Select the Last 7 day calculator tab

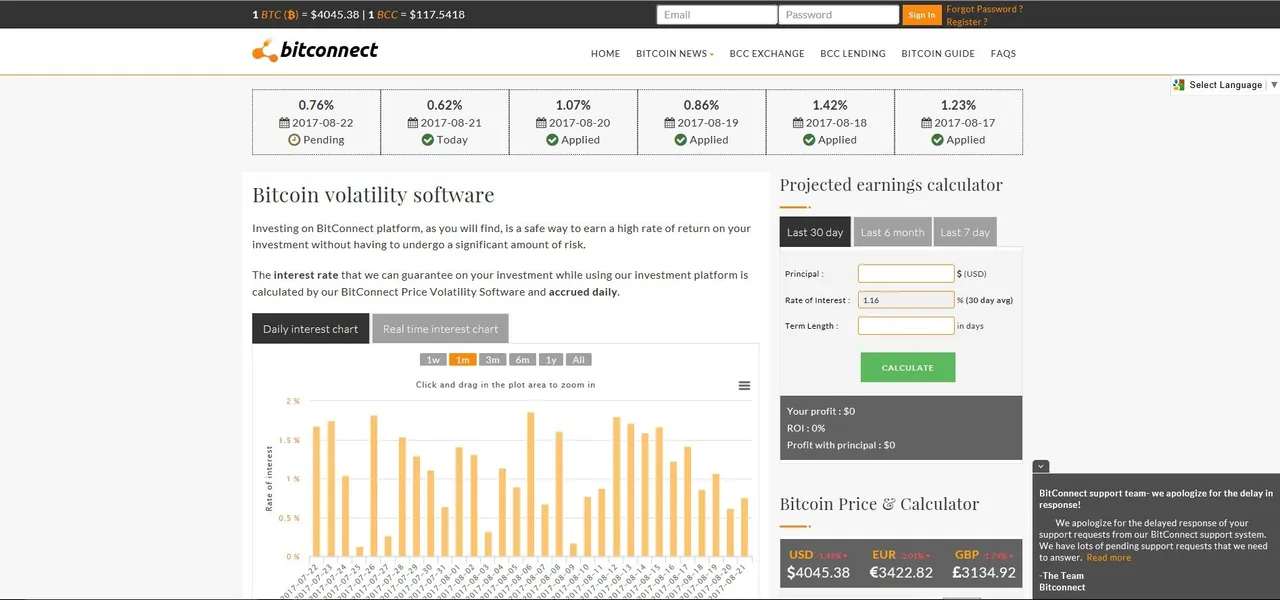coord(966,232)
